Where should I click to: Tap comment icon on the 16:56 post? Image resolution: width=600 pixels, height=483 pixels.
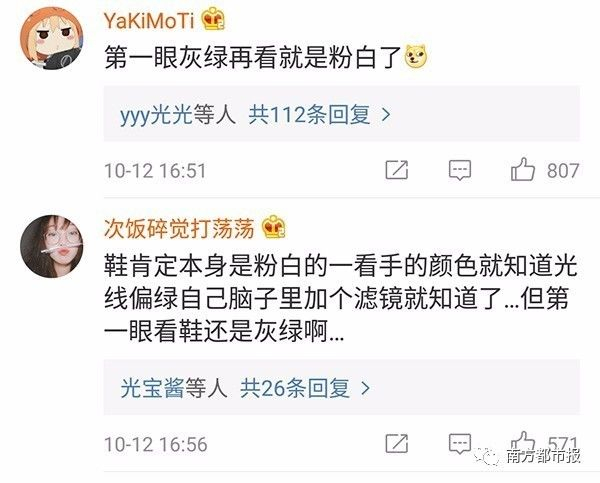460,444
